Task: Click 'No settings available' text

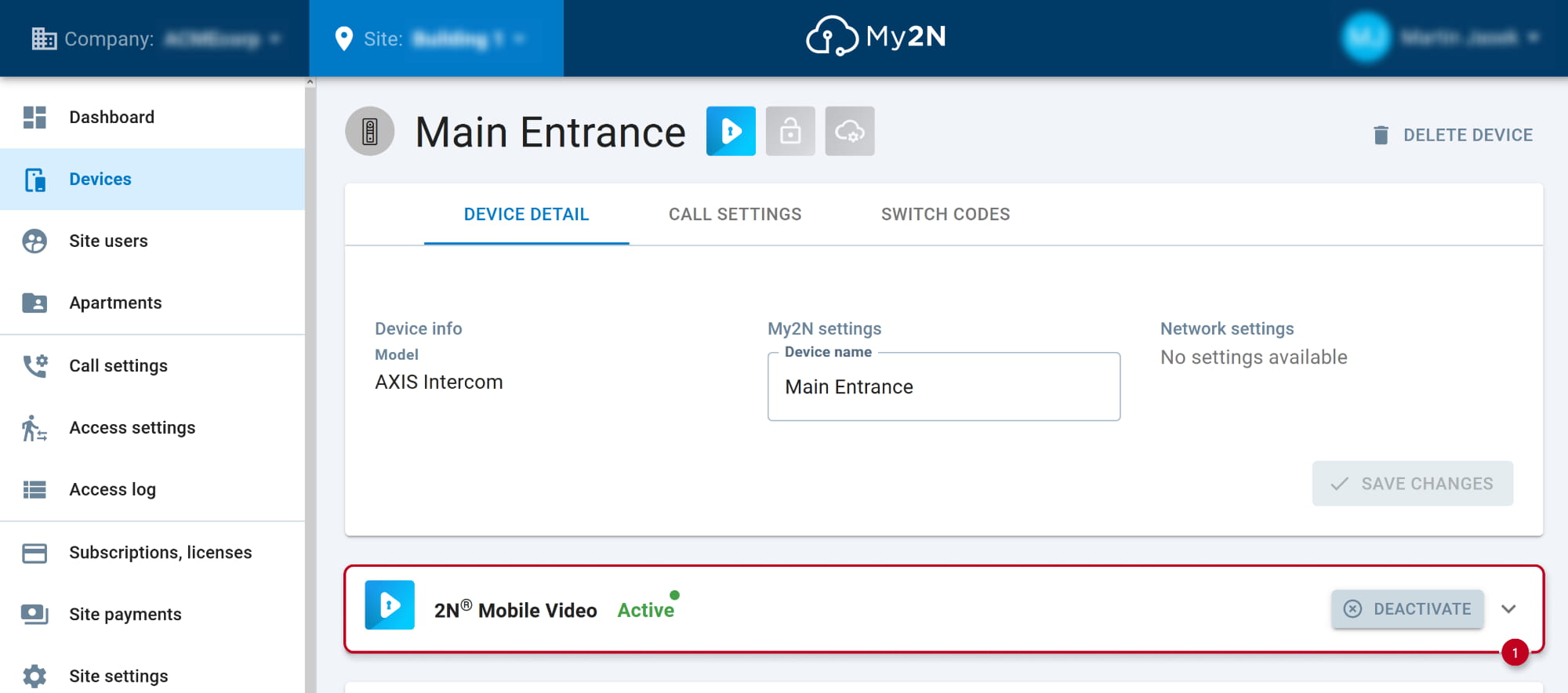Action: click(1254, 357)
